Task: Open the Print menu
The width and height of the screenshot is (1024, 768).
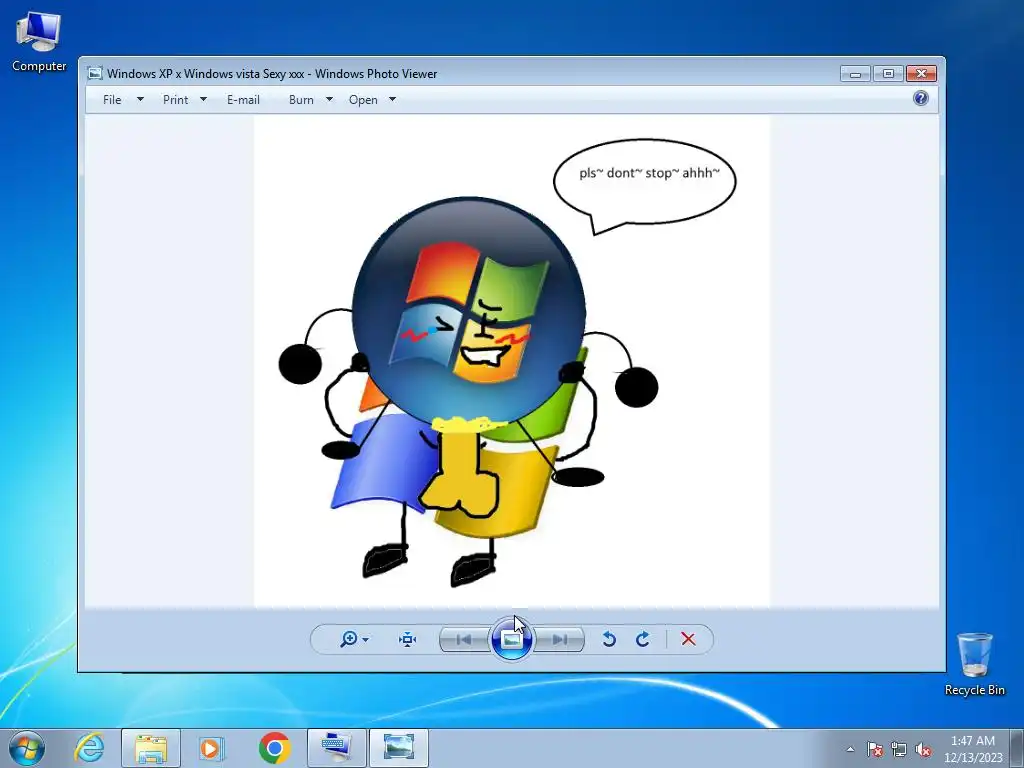Action: [x=176, y=100]
